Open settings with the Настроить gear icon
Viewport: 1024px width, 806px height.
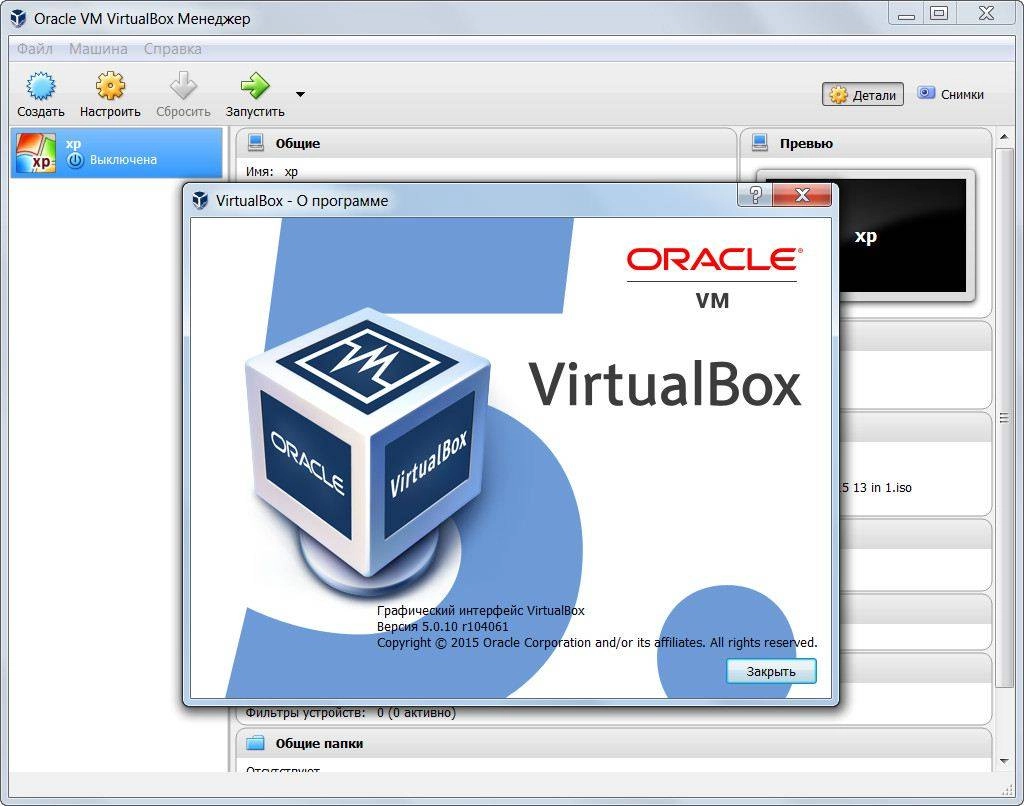pos(110,86)
